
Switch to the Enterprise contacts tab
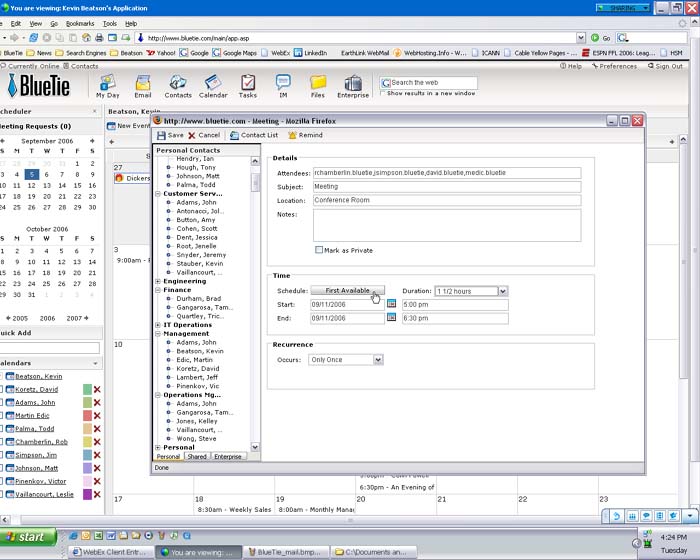click(x=228, y=456)
